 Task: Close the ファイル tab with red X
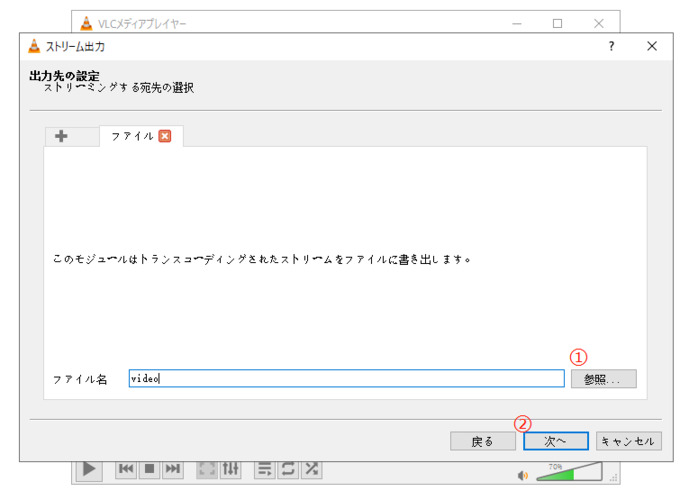pos(165,136)
